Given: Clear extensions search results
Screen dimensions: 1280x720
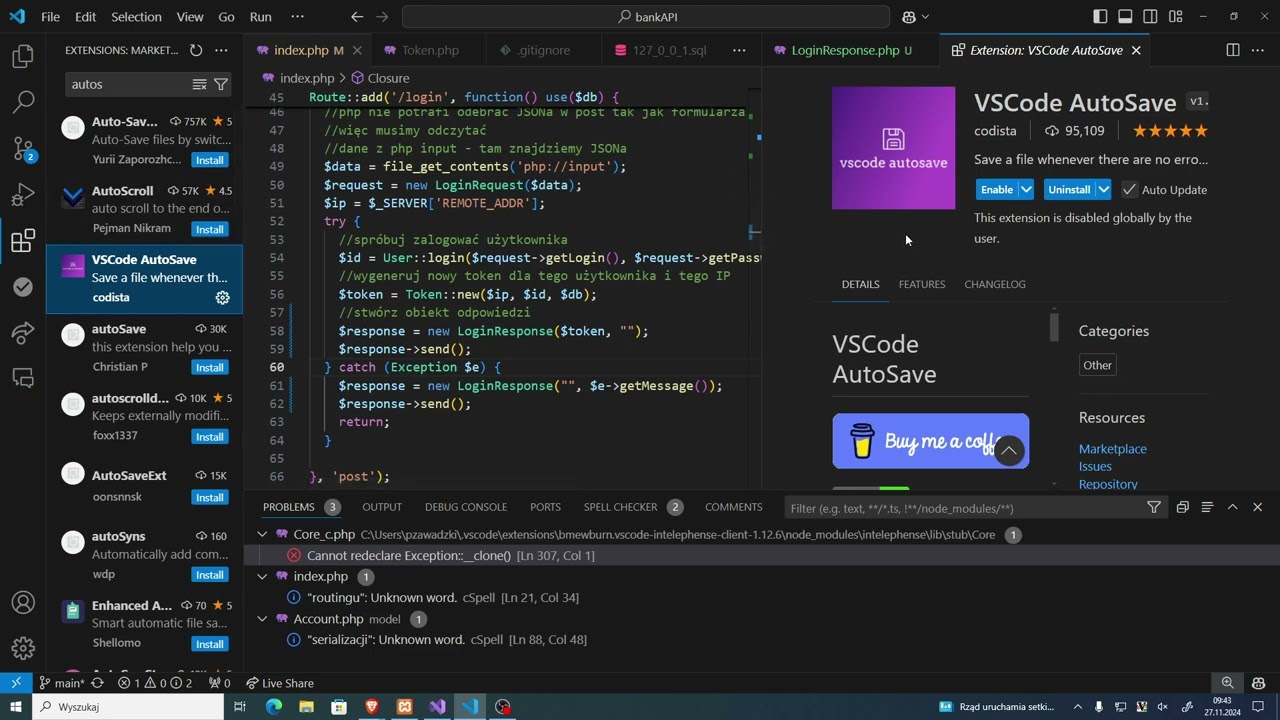Looking at the screenshot, I should [x=199, y=84].
